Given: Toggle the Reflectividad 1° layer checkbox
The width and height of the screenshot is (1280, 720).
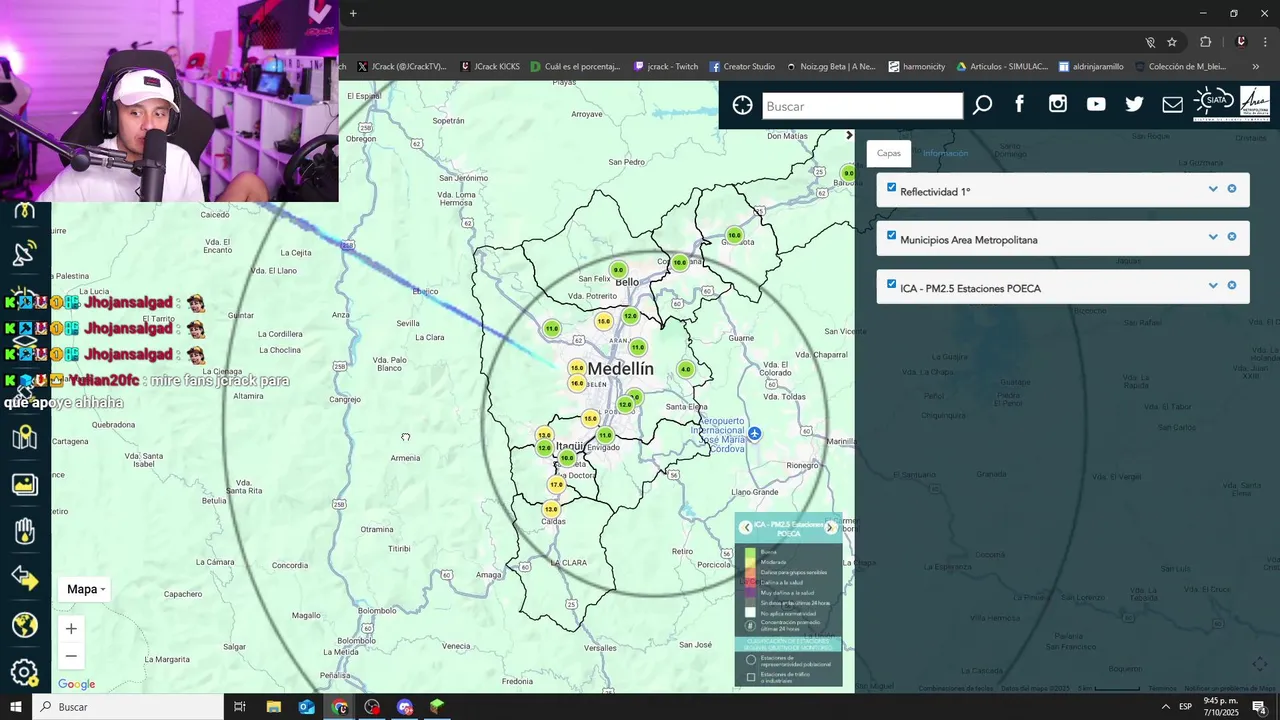Looking at the screenshot, I should [x=892, y=187].
